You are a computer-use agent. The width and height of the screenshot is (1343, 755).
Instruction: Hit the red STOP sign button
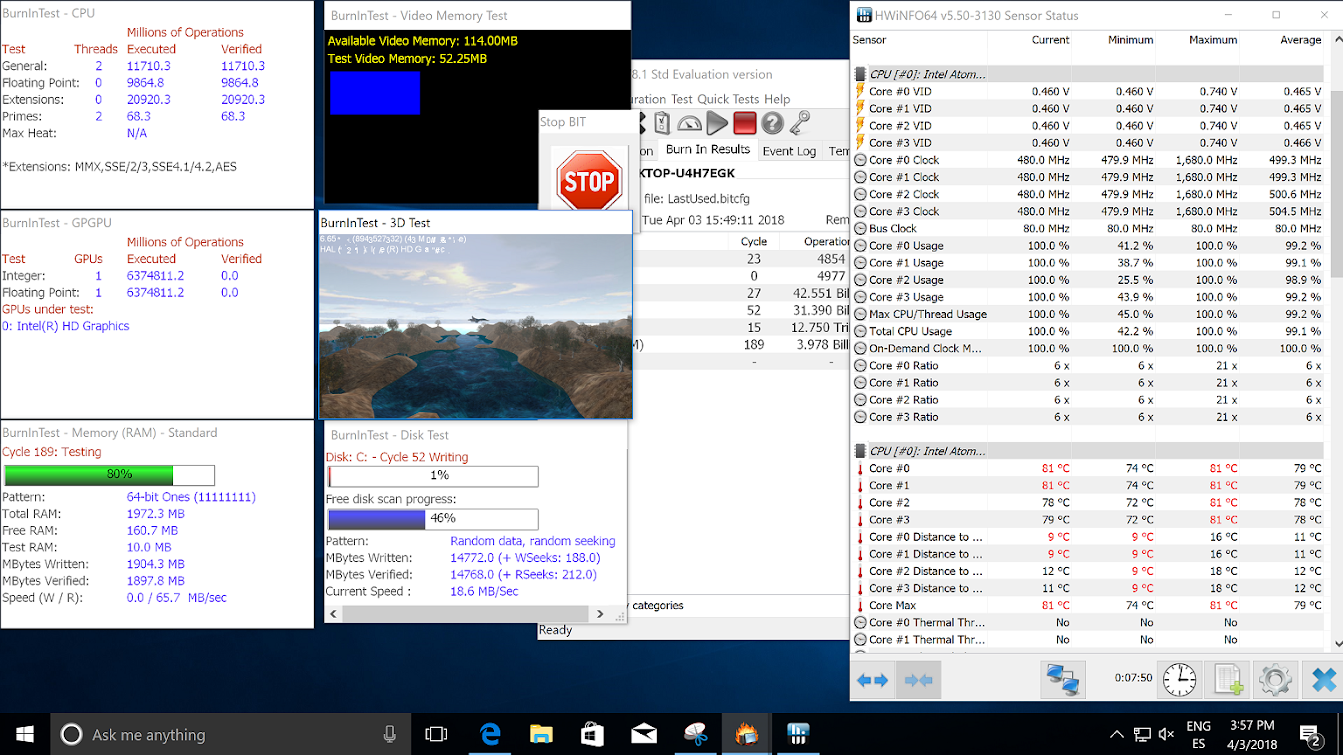[x=588, y=180]
